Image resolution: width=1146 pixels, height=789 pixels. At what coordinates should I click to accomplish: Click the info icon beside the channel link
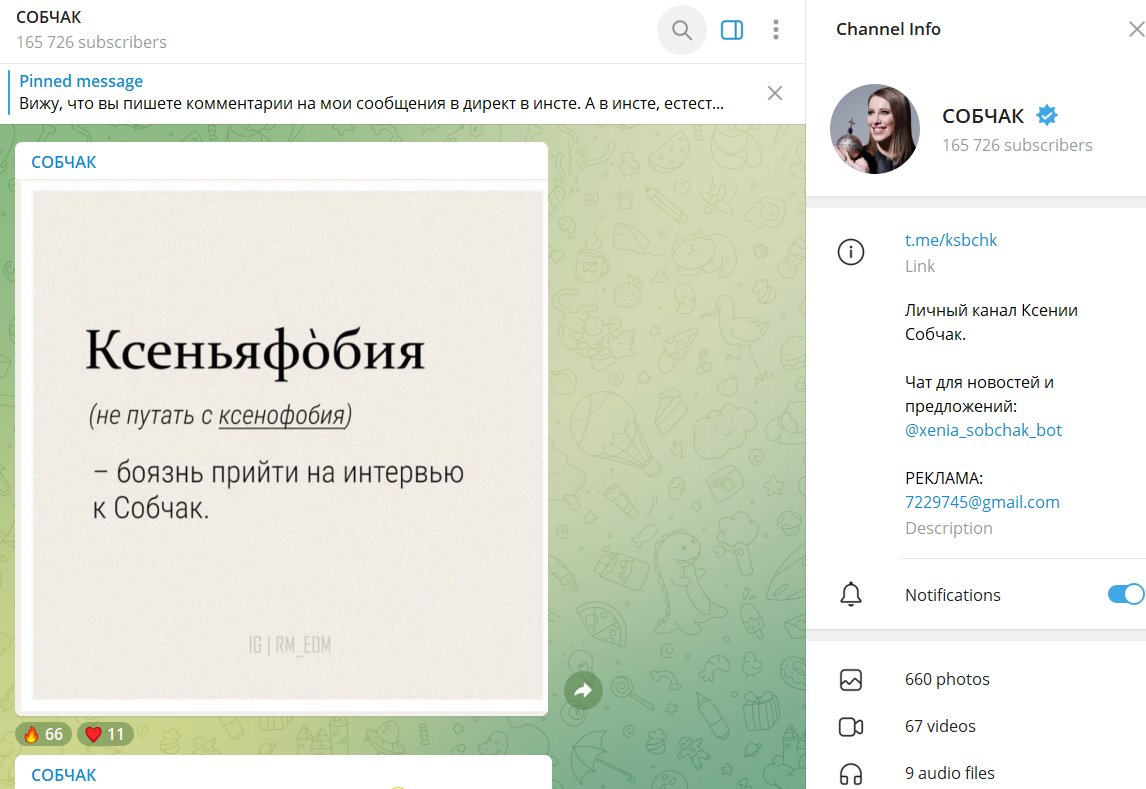pos(851,252)
